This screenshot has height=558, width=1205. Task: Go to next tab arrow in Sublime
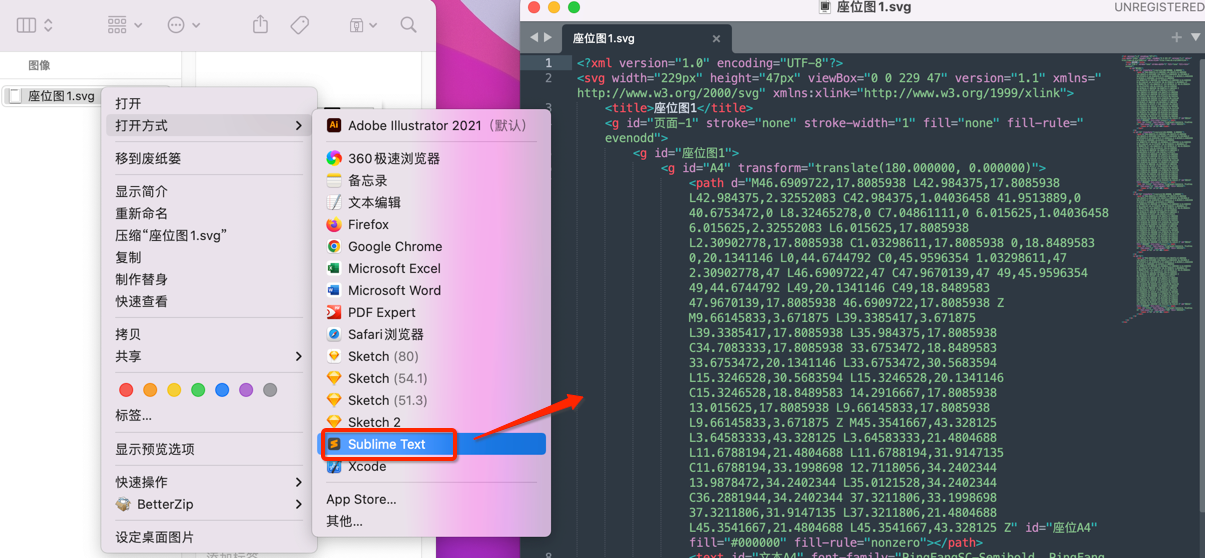click(x=547, y=38)
